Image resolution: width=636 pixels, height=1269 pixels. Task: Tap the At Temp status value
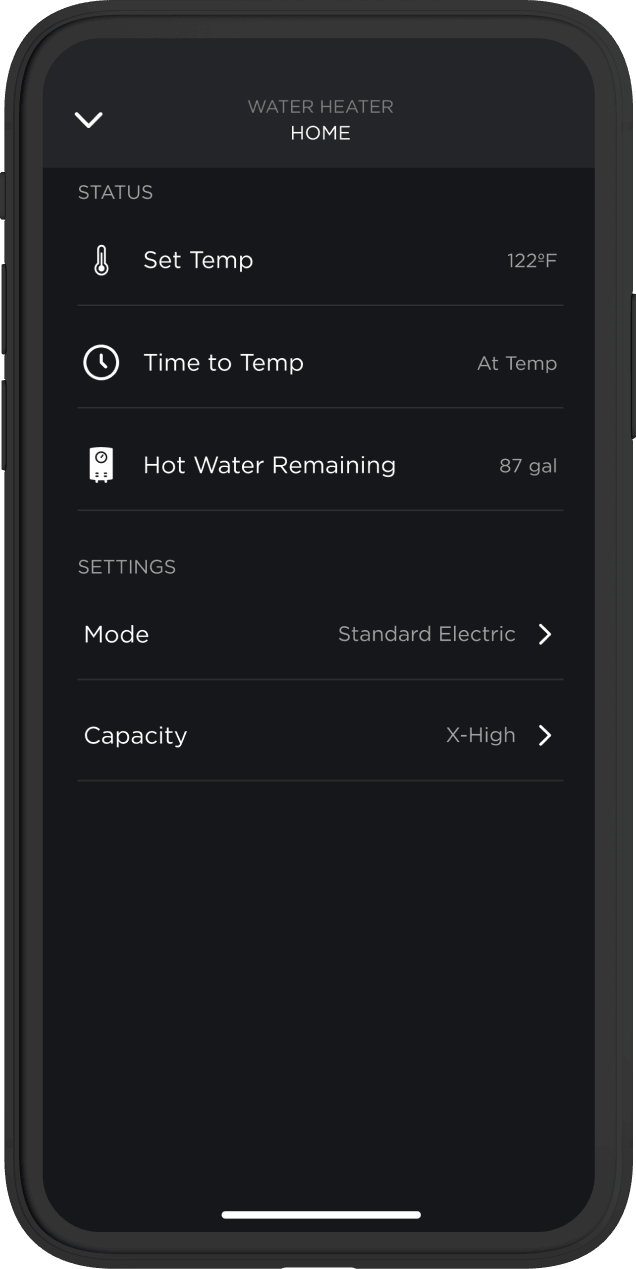click(517, 364)
